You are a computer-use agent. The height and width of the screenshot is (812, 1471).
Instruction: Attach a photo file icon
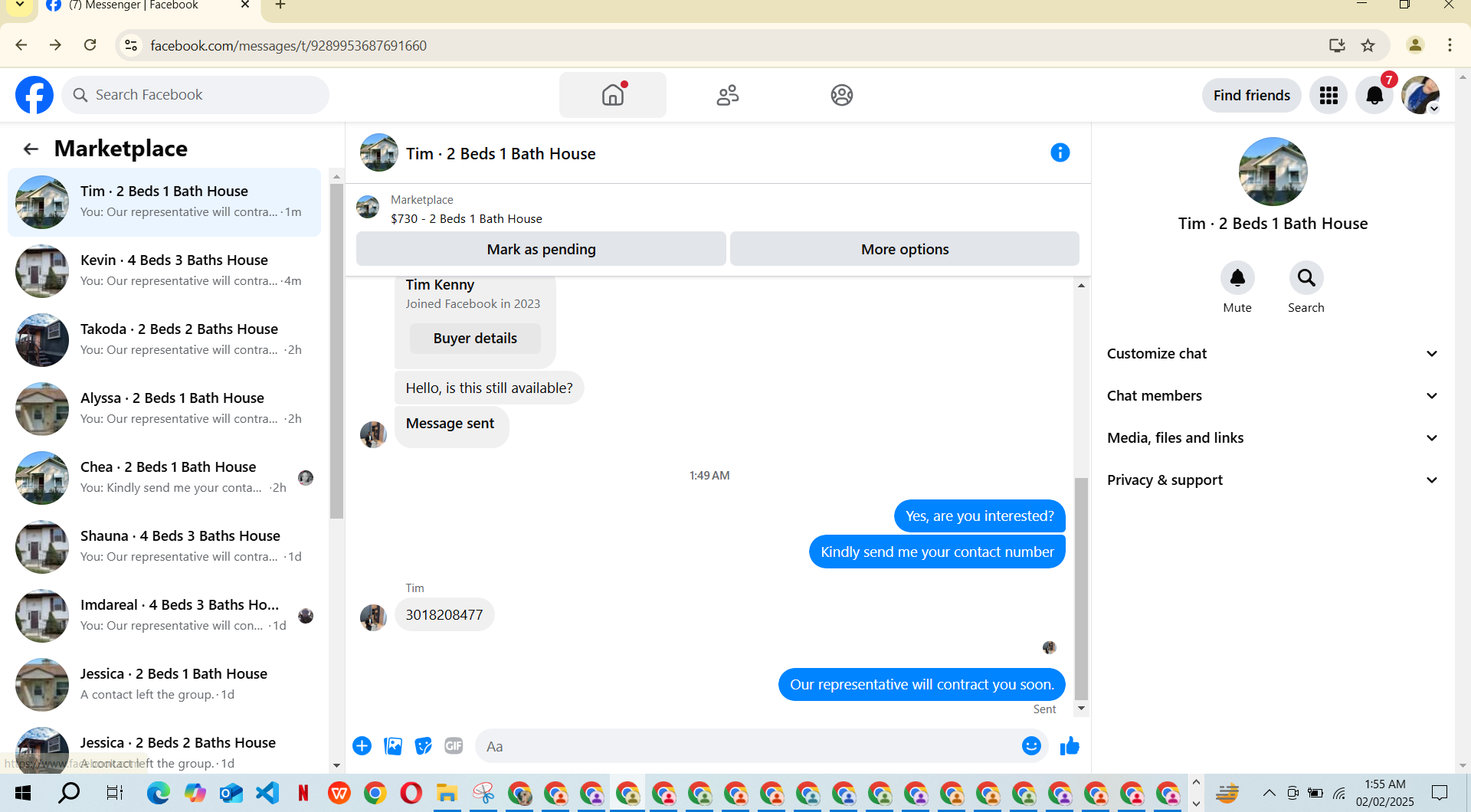[x=393, y=746]
